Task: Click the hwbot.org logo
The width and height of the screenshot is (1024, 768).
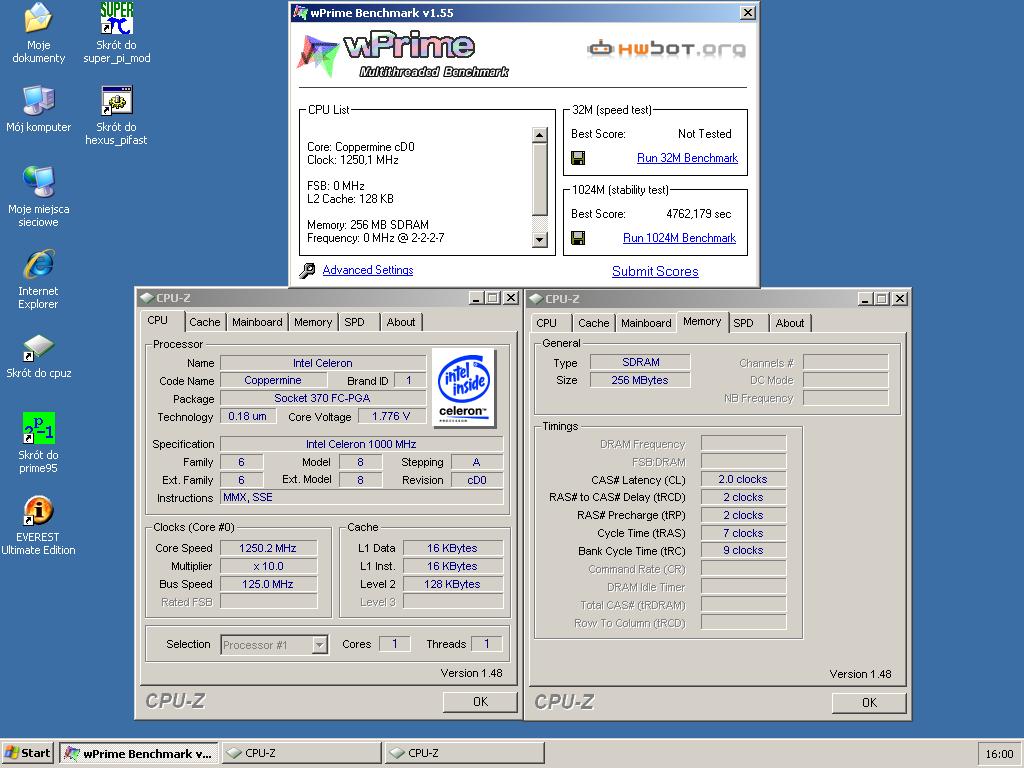Action: (x=666, y=49)
